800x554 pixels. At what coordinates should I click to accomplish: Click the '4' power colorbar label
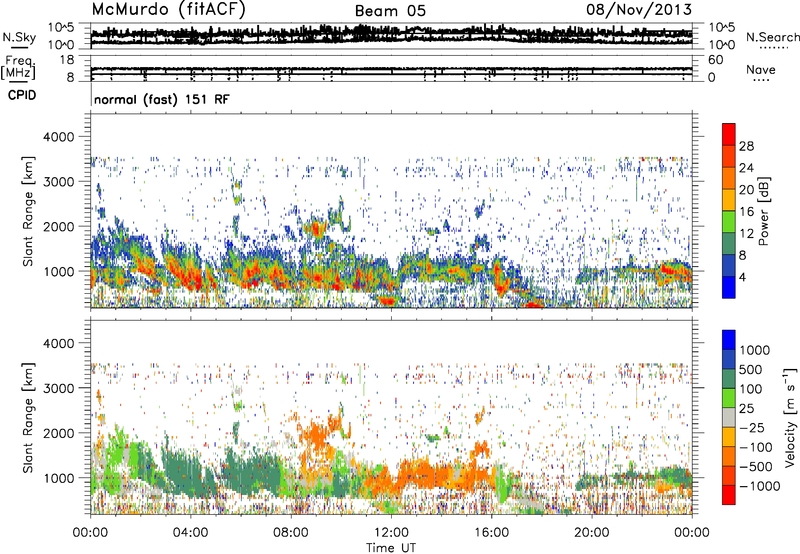[x=742, y=277]
